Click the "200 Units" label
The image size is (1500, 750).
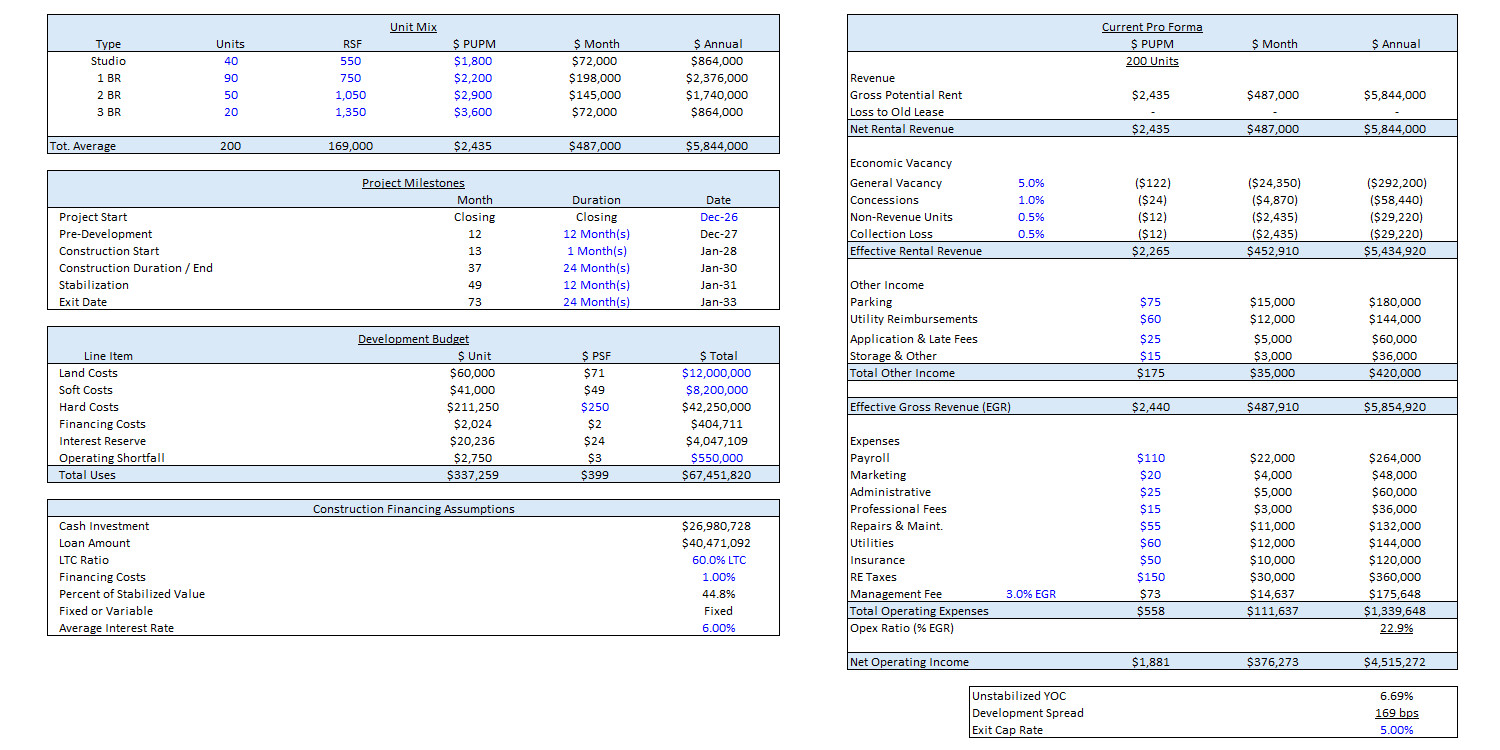tap(1151, 61)
